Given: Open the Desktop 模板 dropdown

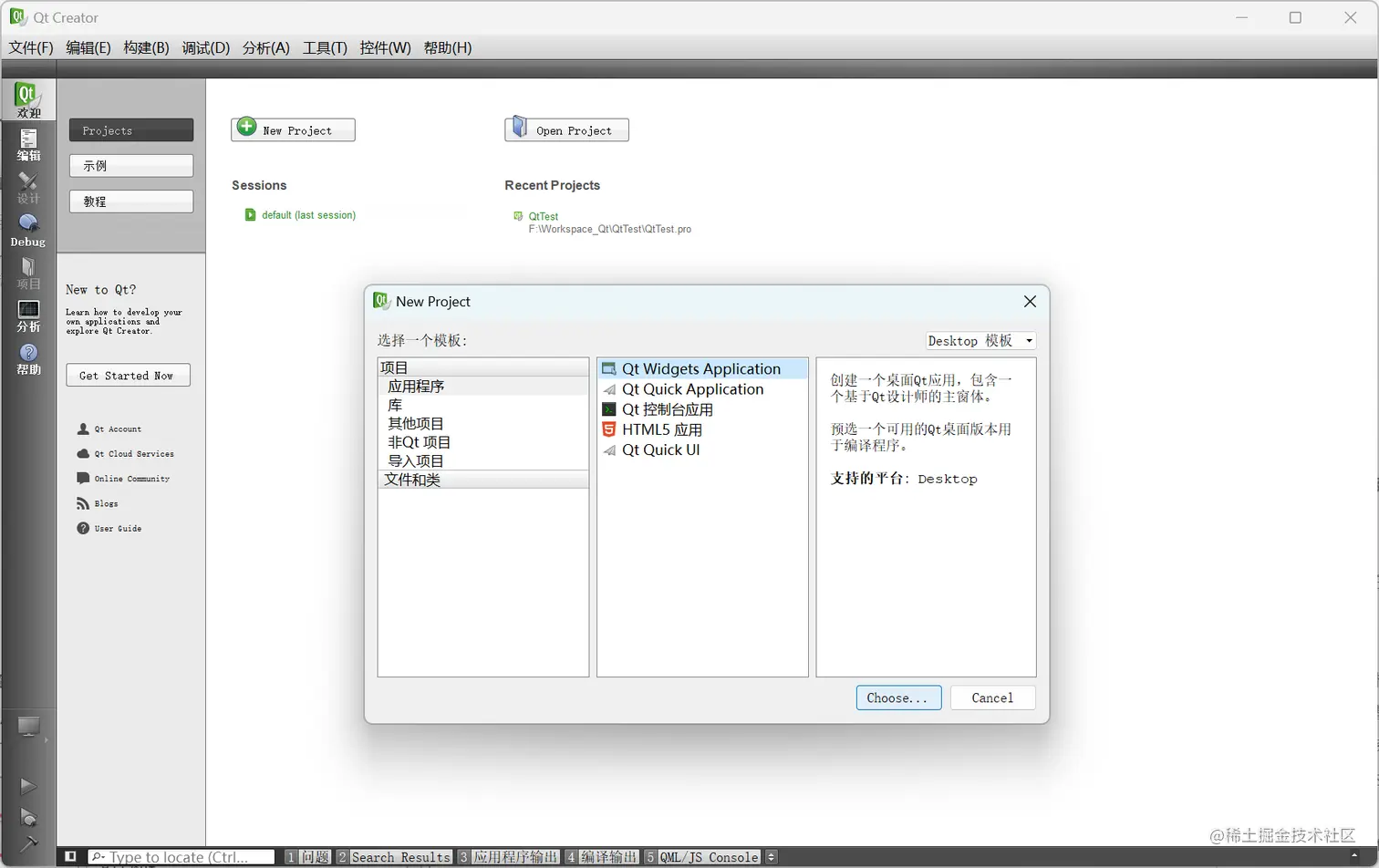Looking at the screenshot, I should coord(980,340).
